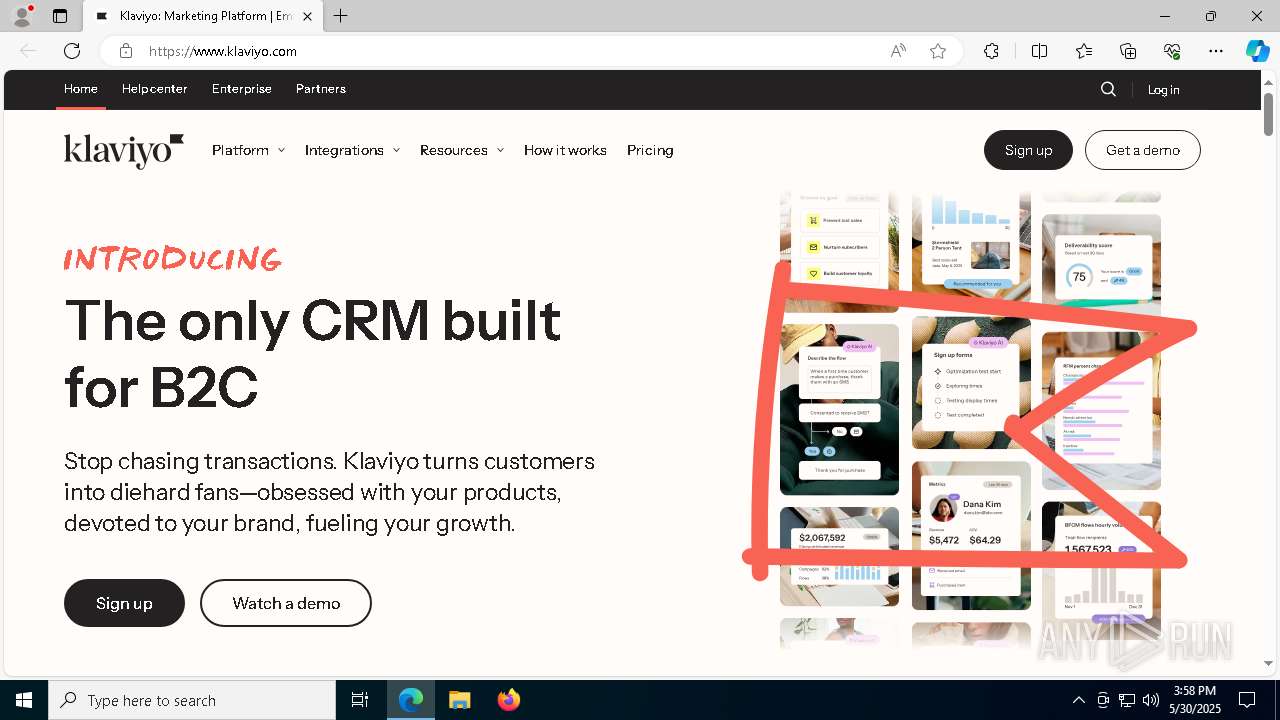The image size is (1280, 720).
Task: Open Browser essentials heart icon
Action: [1172, 51]
